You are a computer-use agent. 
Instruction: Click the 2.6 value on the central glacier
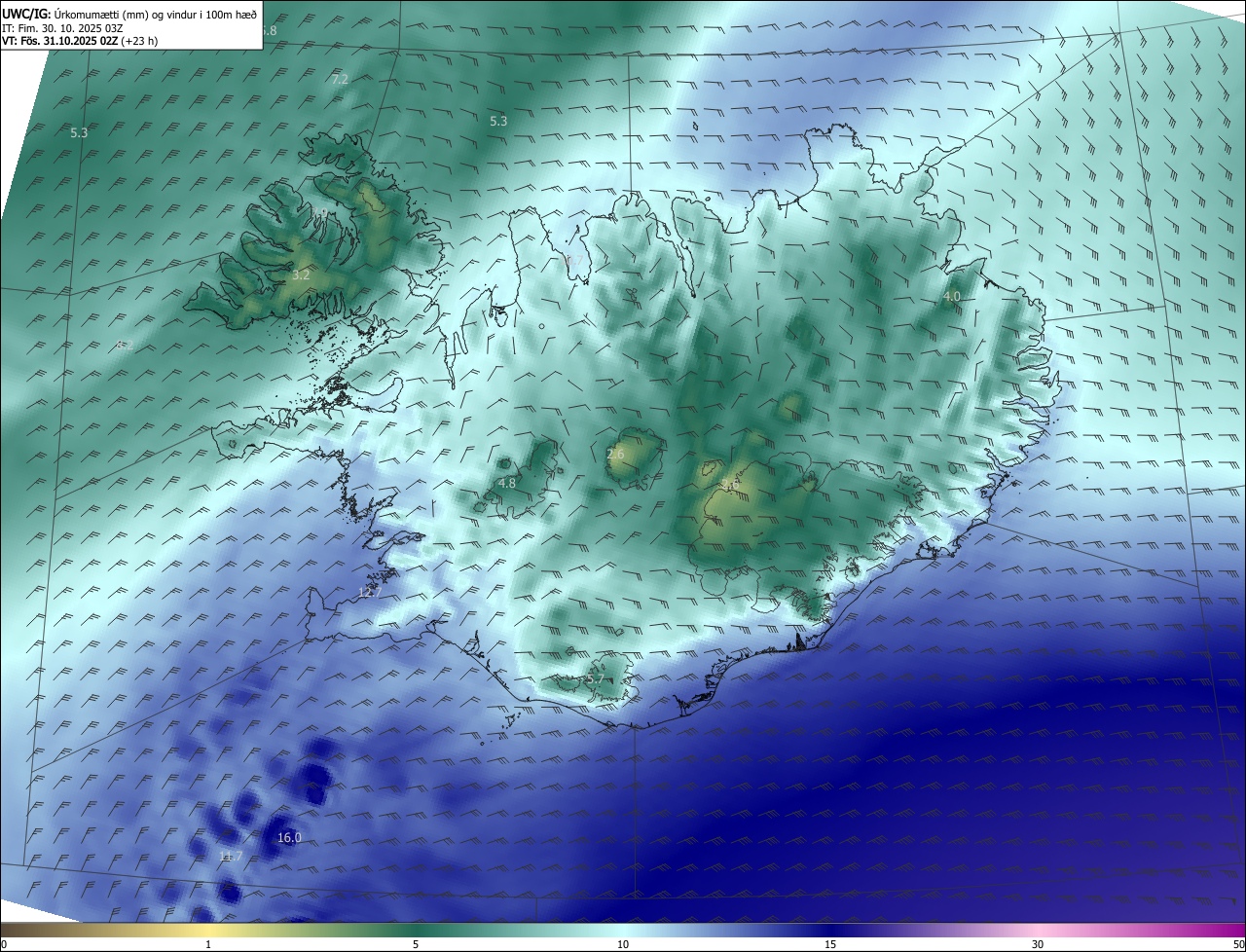[x=615, y=454]
